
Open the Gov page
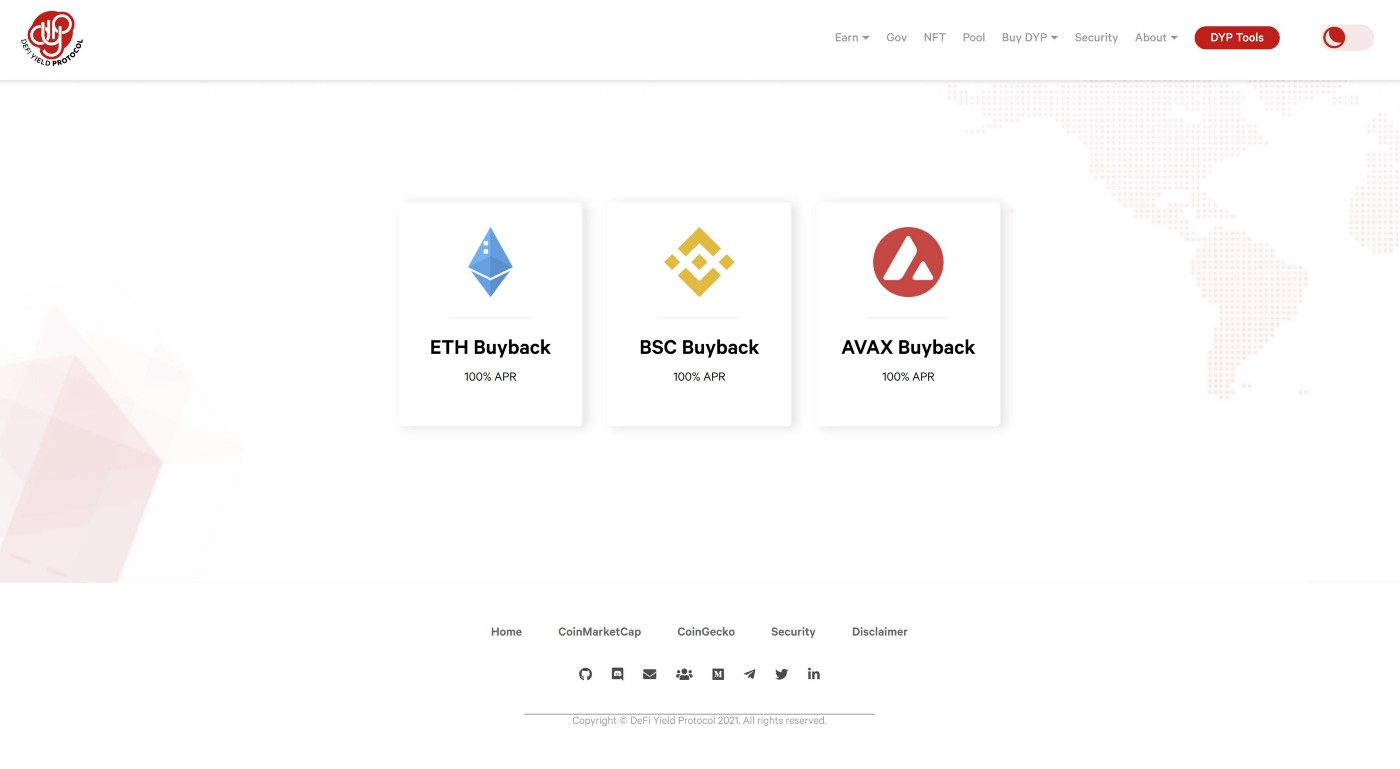pyautogui.click(x=896, y=38)
